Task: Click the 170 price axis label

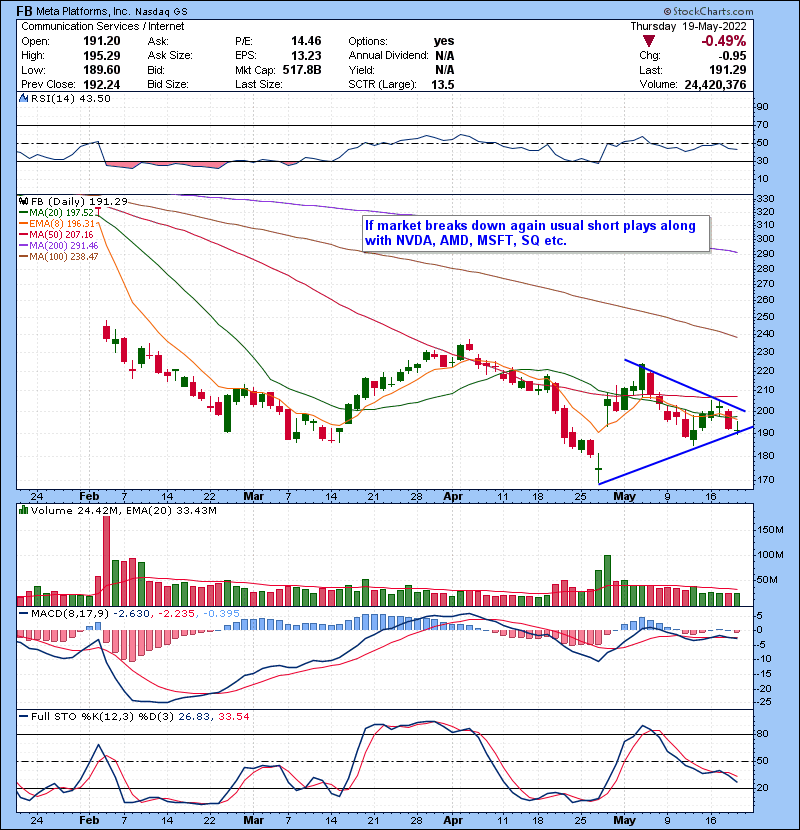Action: (765, 480)
